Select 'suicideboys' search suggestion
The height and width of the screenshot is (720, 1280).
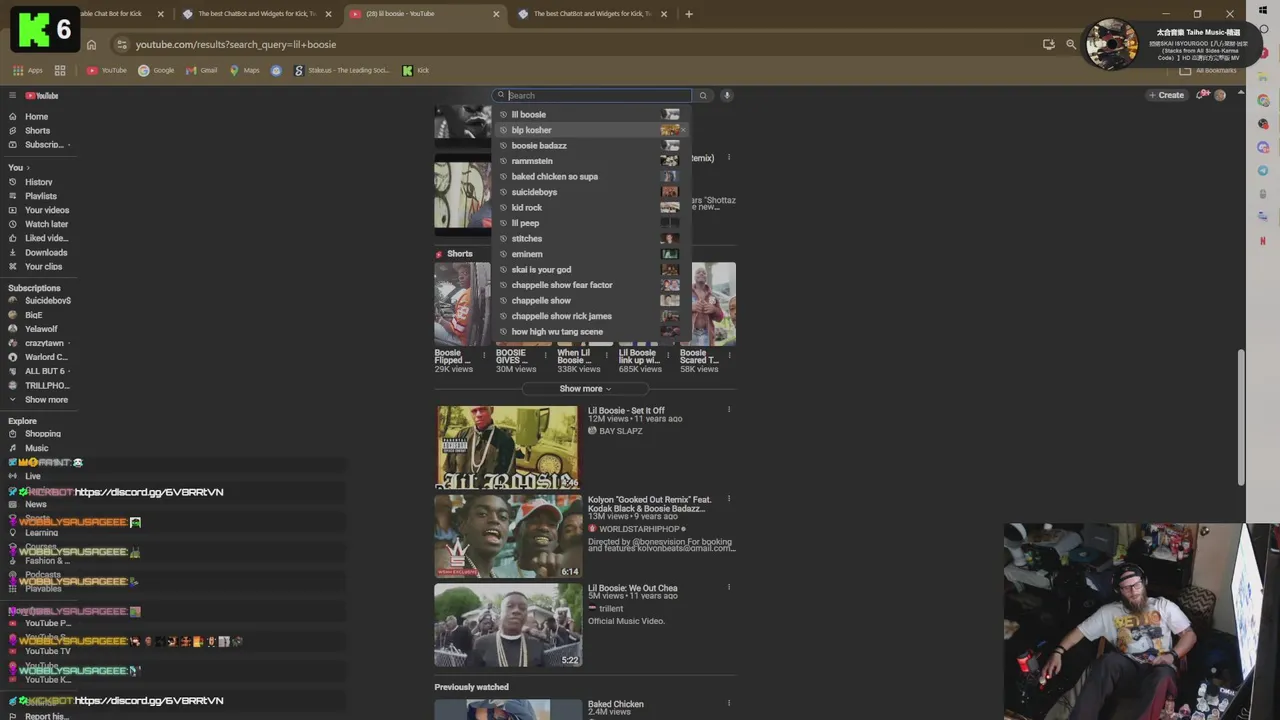(x=590, y=192)
